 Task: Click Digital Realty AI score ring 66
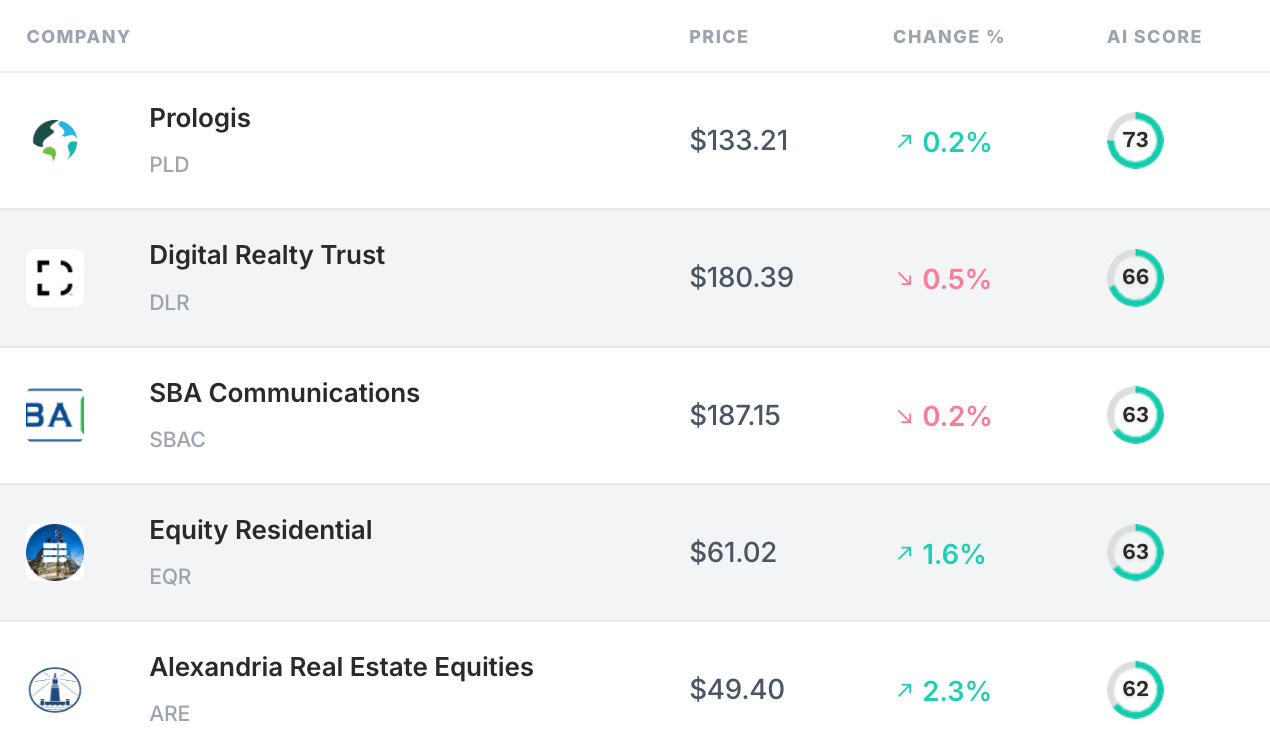(1135, 278)
